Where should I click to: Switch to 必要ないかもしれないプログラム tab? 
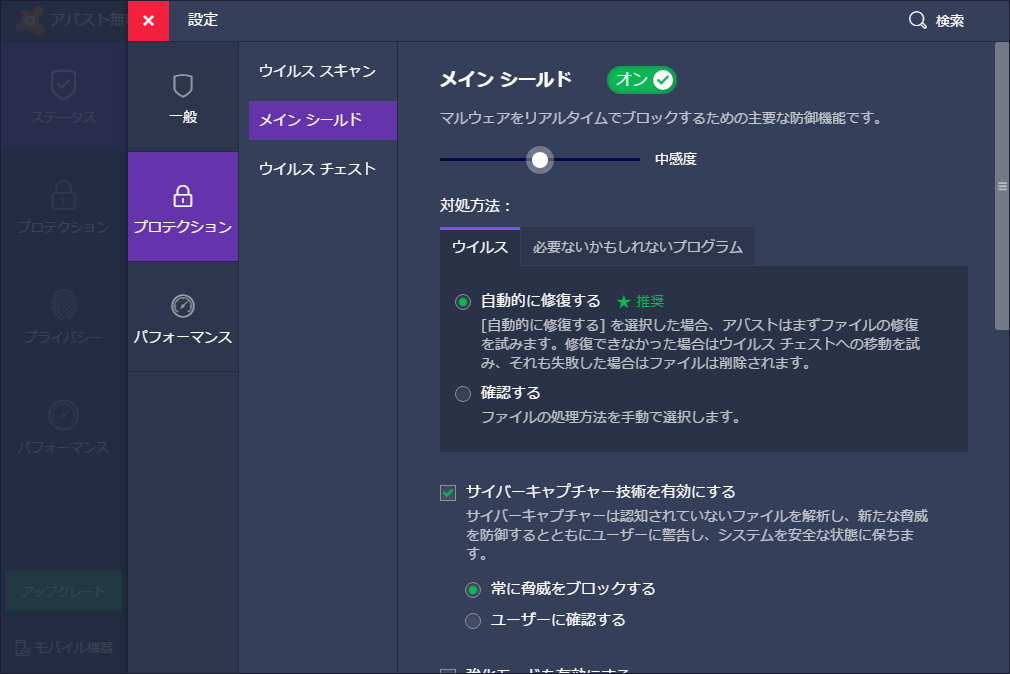637,246
